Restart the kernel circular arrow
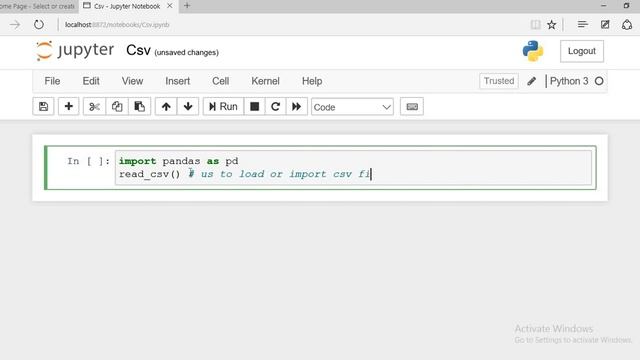The height and width of the screenshot is (360, 640). click(x=276, y=107)
